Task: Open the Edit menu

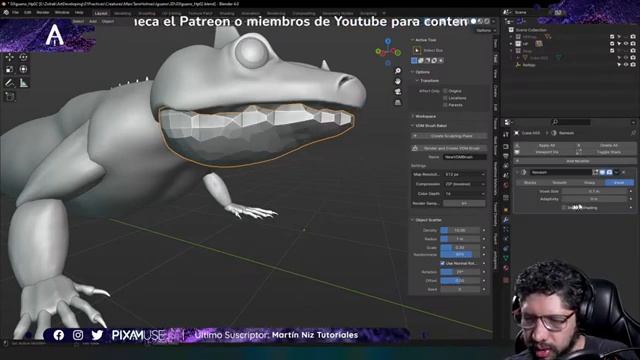Action: (27, 13)
